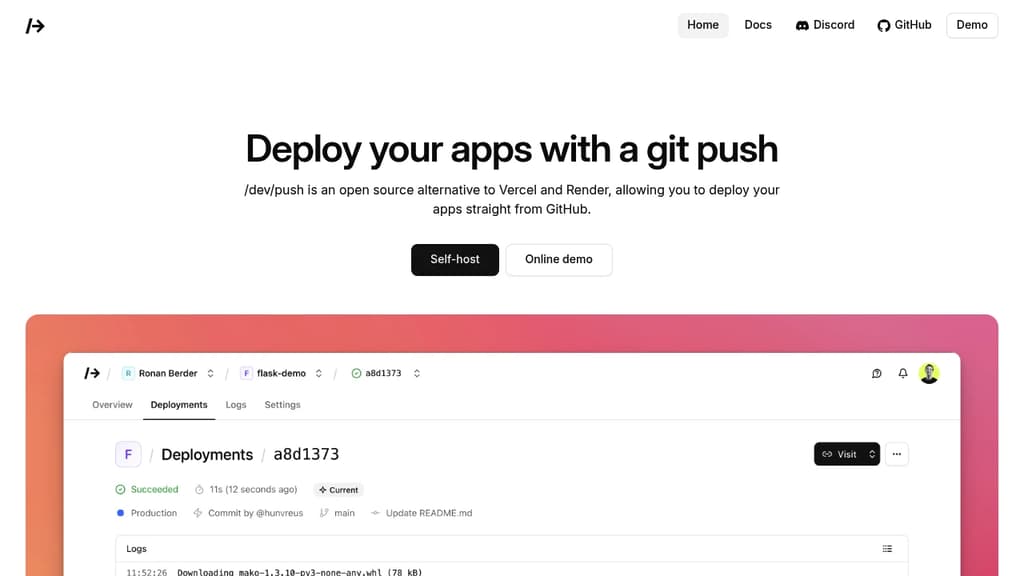Expand the Ronan Berder account dropdown

210,372
